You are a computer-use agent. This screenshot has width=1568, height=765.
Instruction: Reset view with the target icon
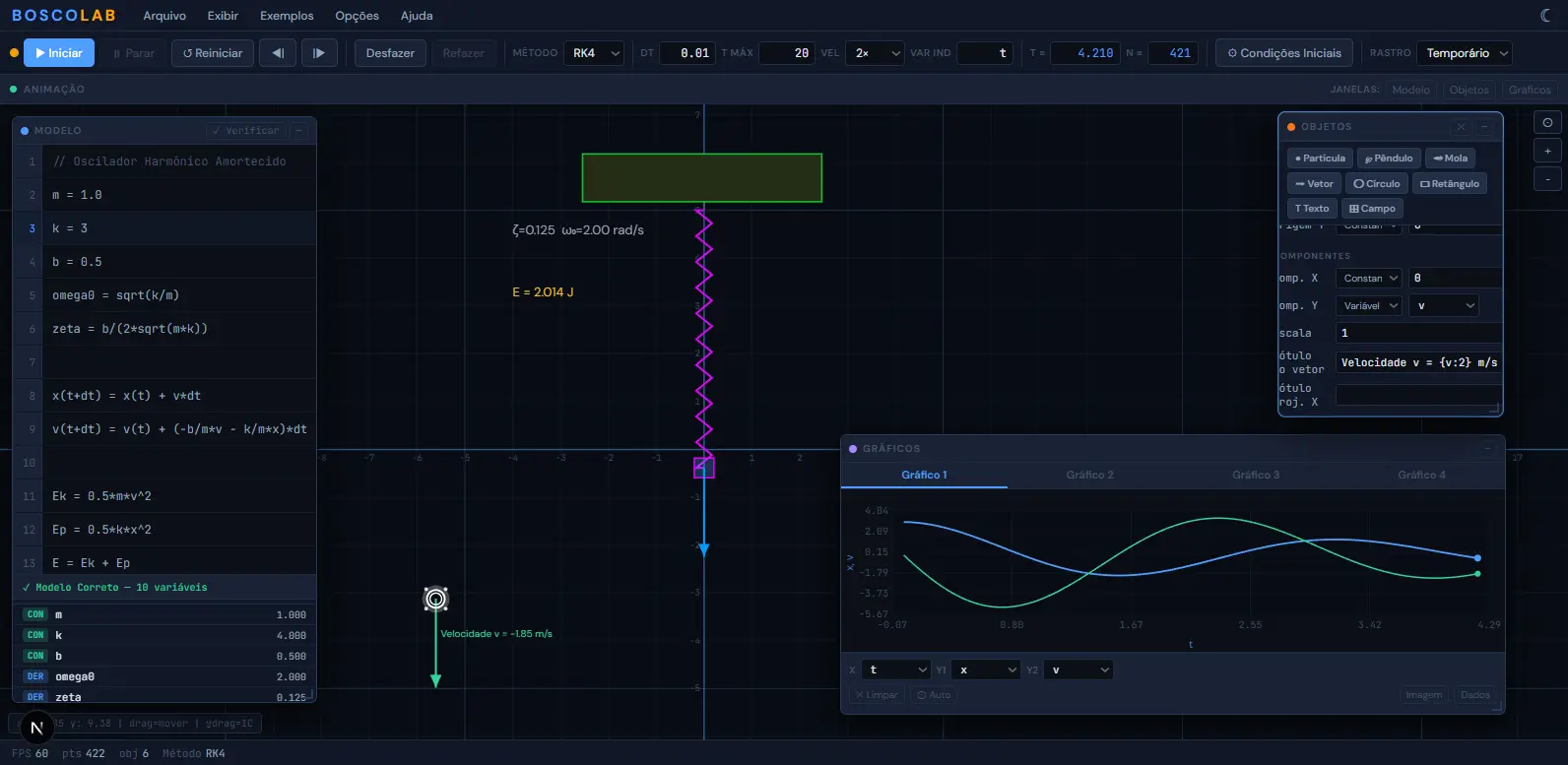tap(1547, 123)
